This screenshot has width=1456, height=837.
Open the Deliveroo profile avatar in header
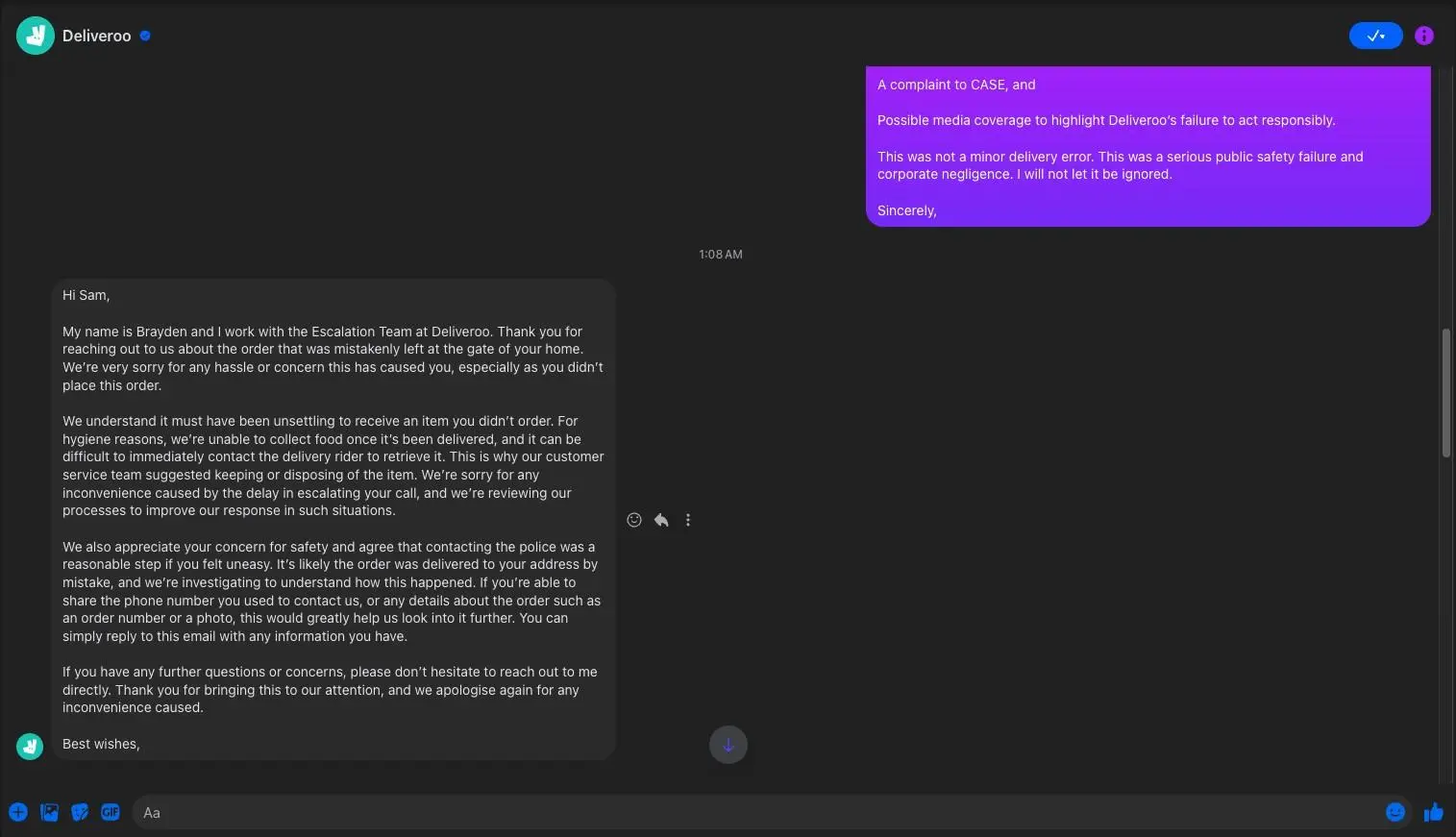click(36, 36)
